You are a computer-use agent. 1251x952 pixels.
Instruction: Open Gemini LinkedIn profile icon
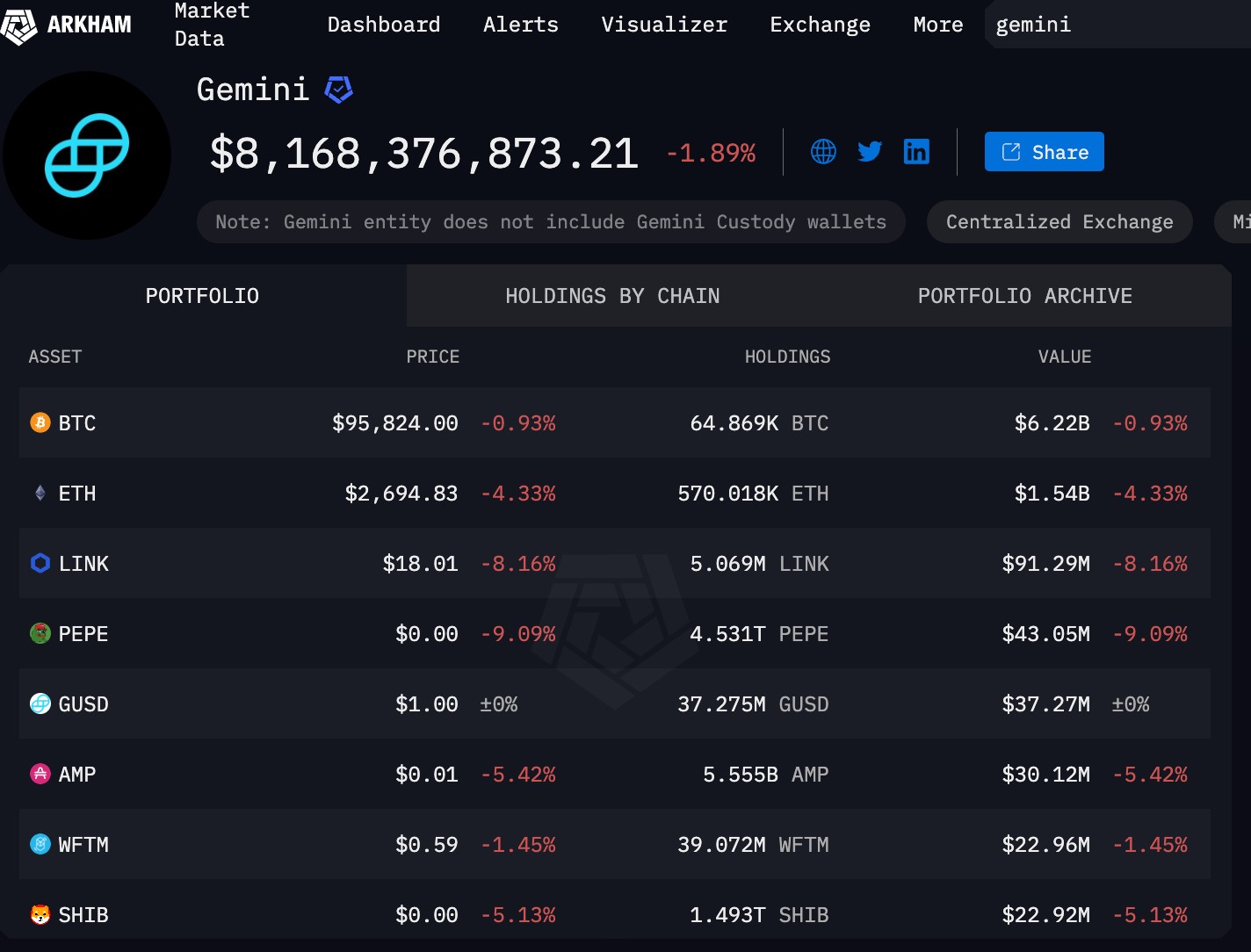coord(916,152)
